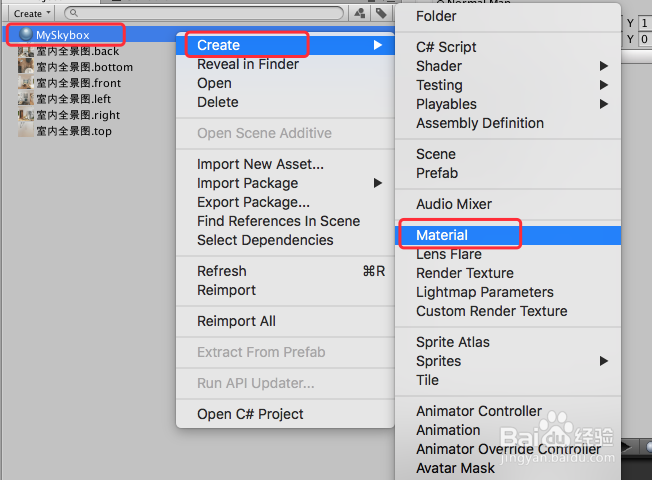
Task: Open the Create dropdown in Project toolbar
Action: [x=32, y=13]
